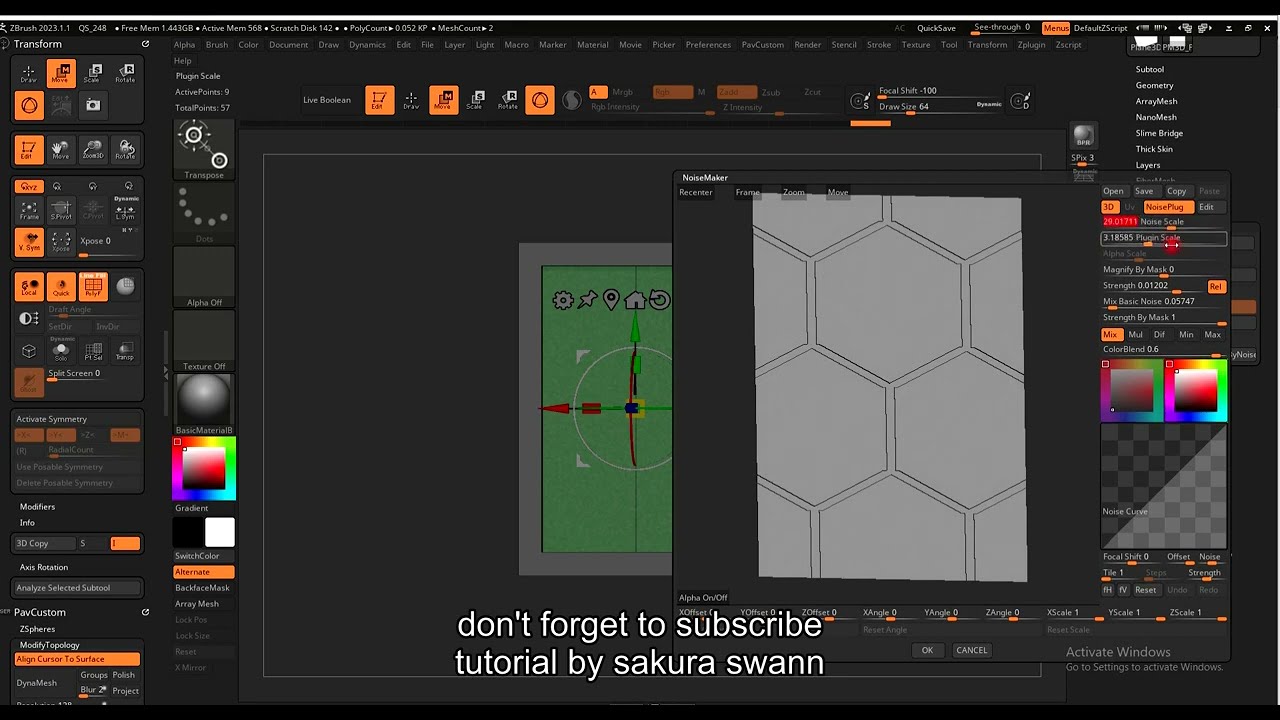
Task: Expand the Geometry subpalette
Action: [x=1154, y=85]
